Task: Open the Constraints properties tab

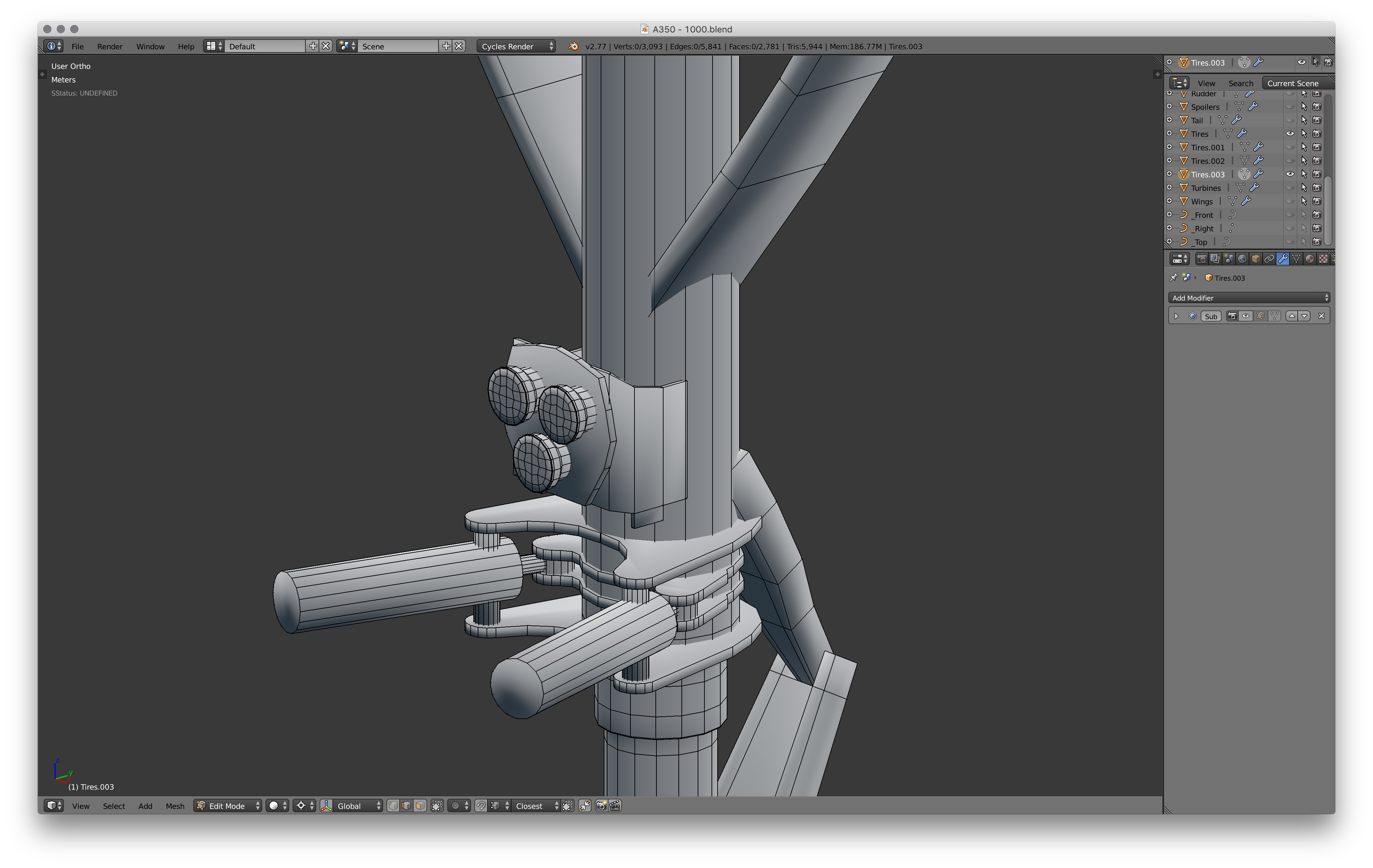Action: [1269, 259]
